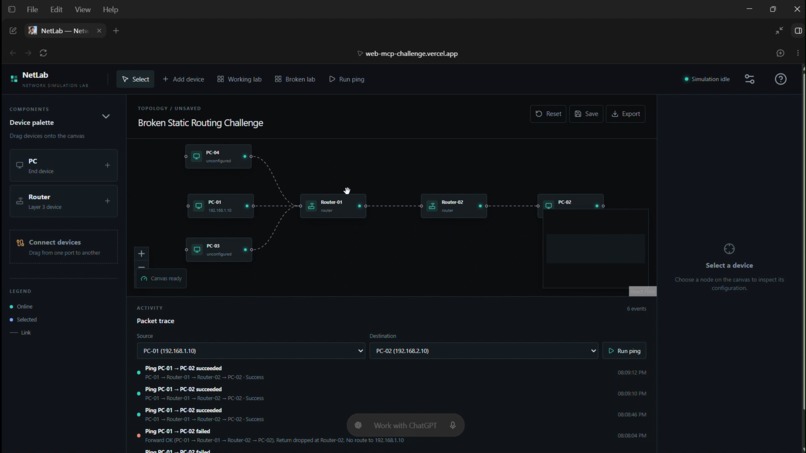Viewport: 806px width, 453px height.
Task: Go back with the back arrow
Action: point(13,53)
